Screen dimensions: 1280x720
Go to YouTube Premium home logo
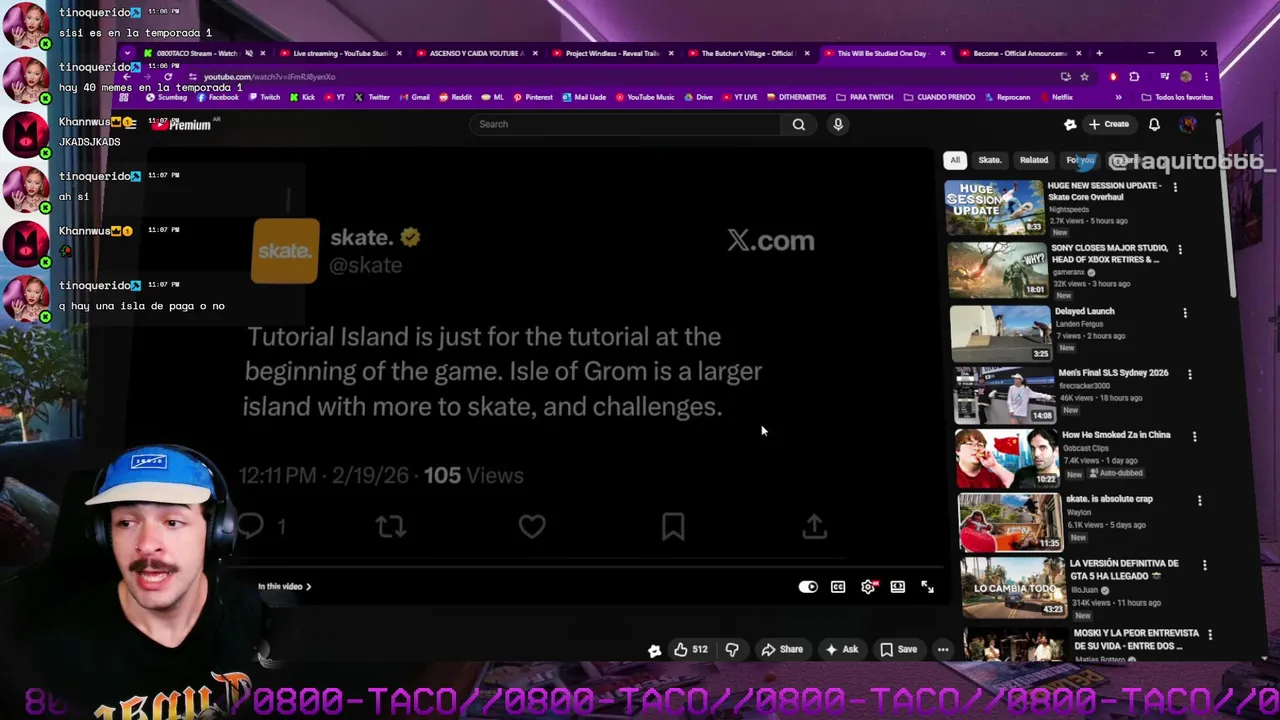pyautogui.click(x=182, y=125)
